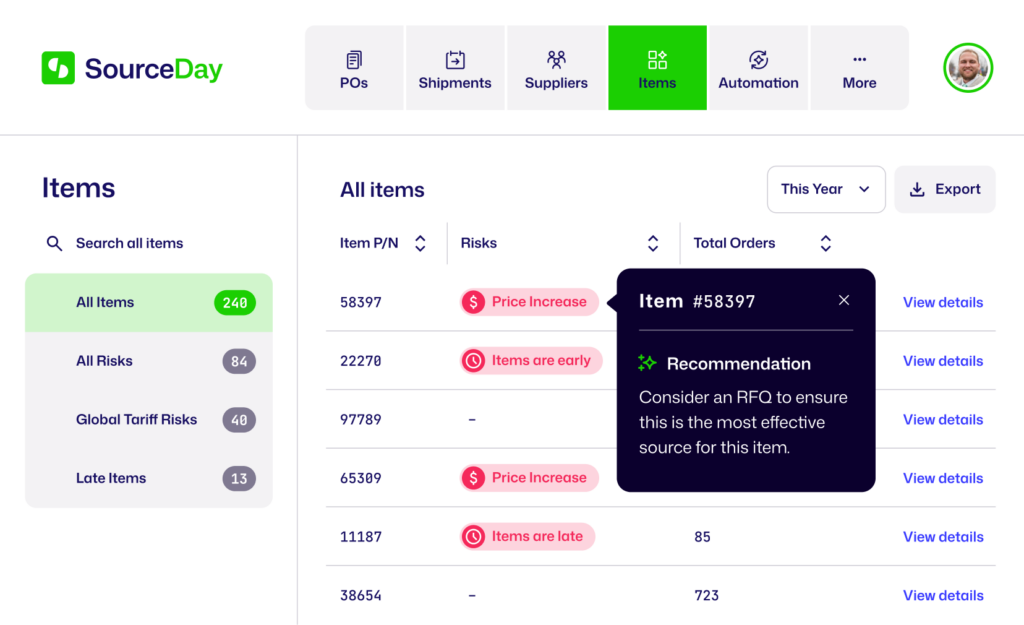Sort the Risks column
This screenshot has width=1024, height=625.
click(653, 243)
